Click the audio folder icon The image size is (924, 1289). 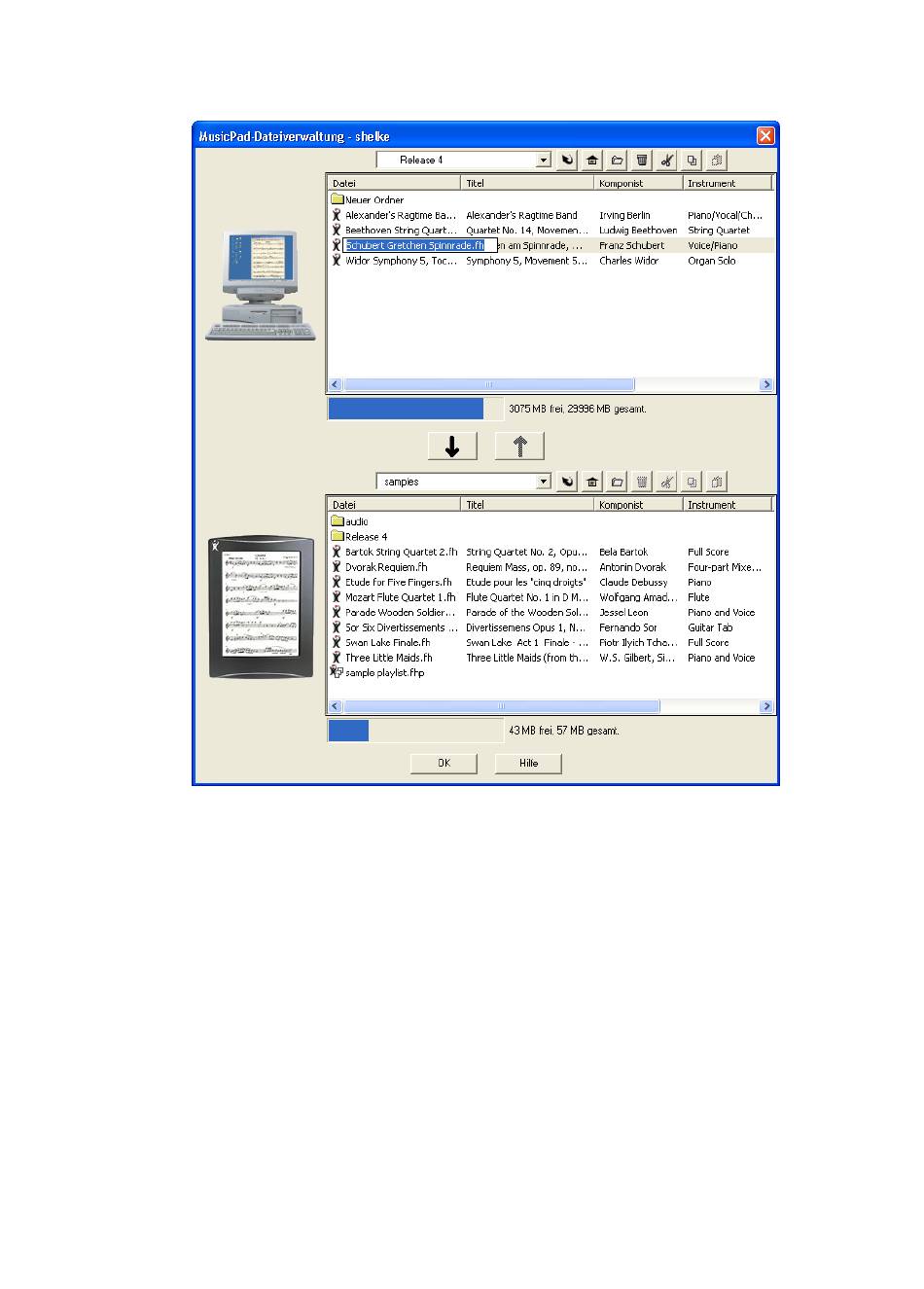click(337, 521)
